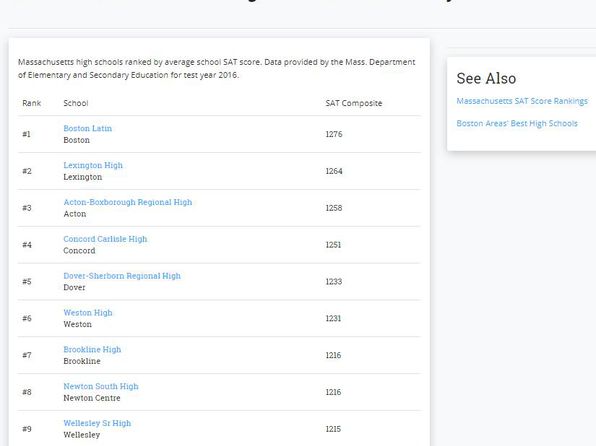
Task: Click the See Also heading
Action: (x=486, y=78)
